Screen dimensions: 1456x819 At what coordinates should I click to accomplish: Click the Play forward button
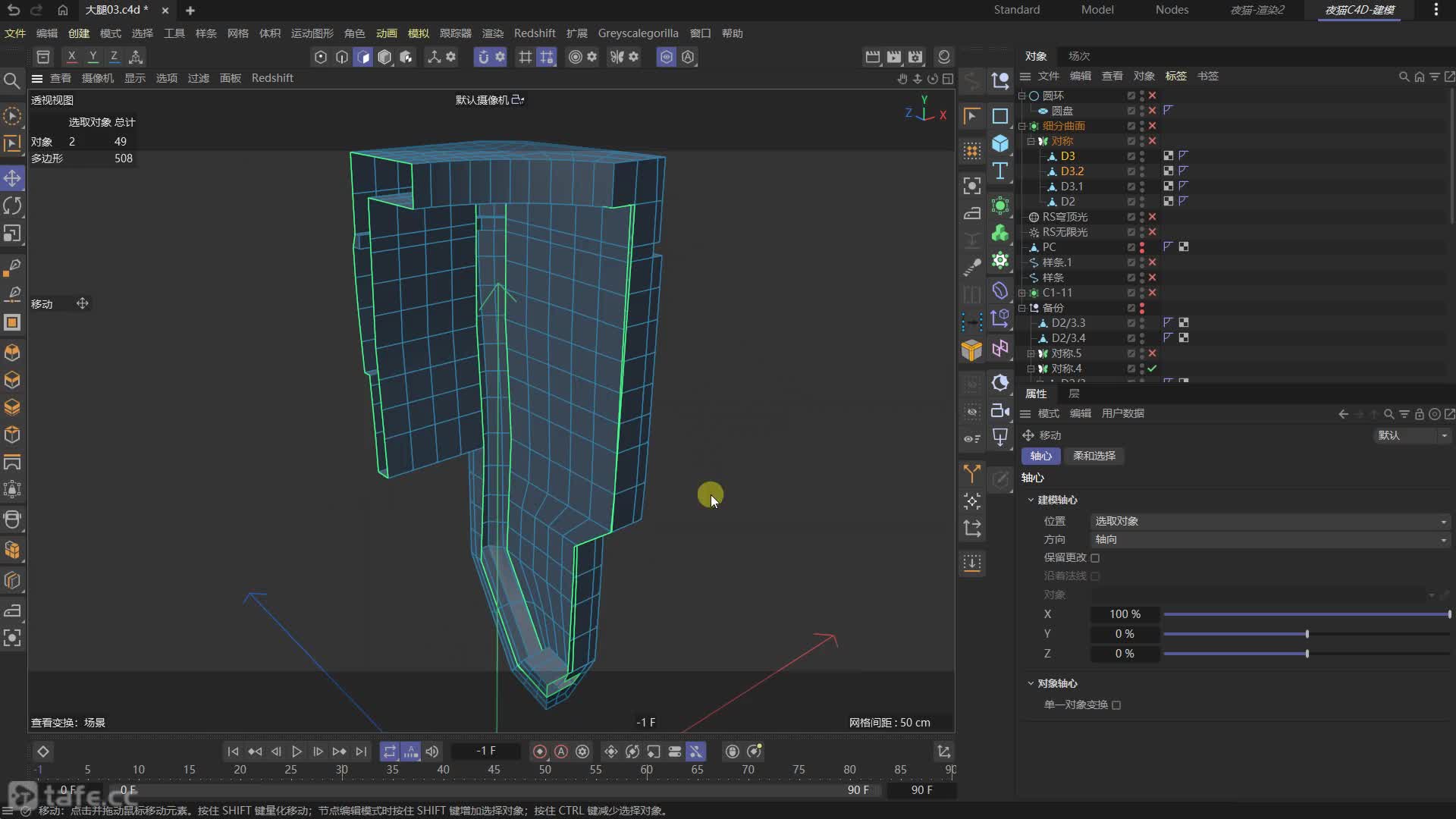[x=297, y=752]
